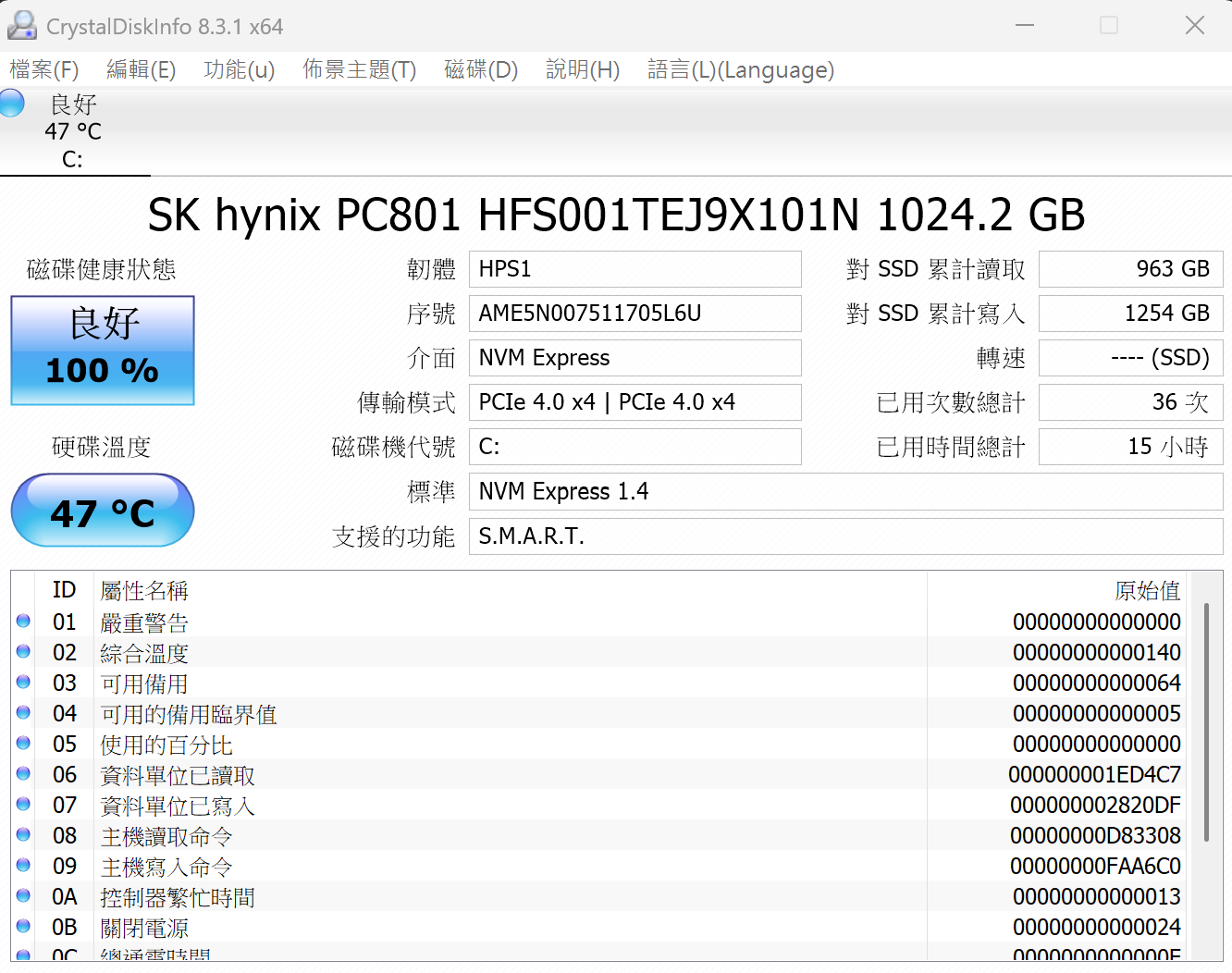The width and height of the screenshot is (1232, 973).
Task: Click raw value 000000002820DF
Action: pyautogui.click(x=1096, y=805)
